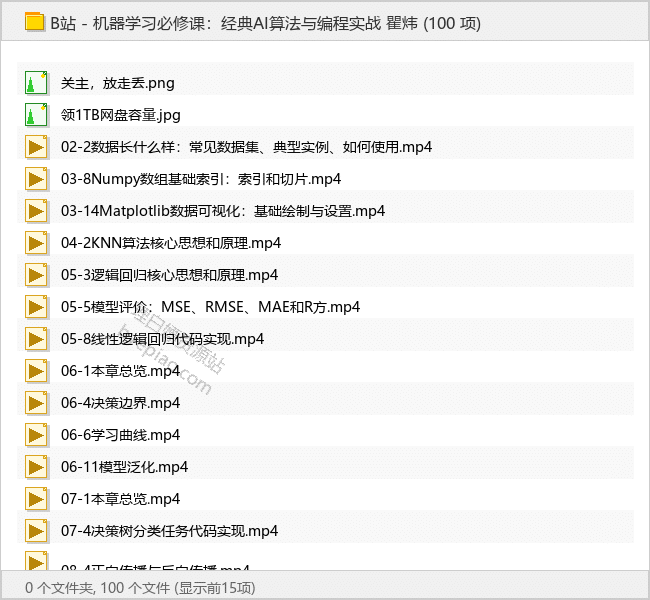Click video icon for 06-4决策边界.mp4
The width and height of the screenshot is (650, 600).
[36, 403]
